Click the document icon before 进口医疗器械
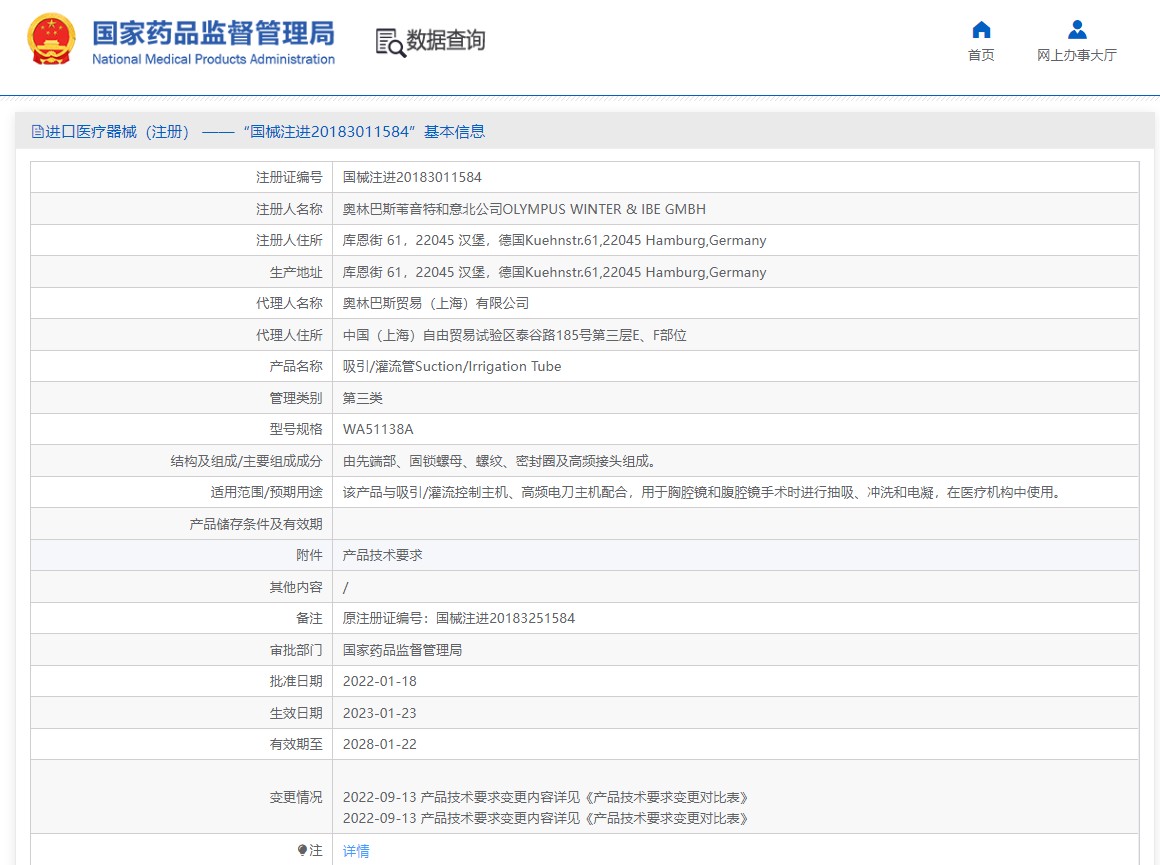The width and height of the screenshot is (1160, 865). 37,132
